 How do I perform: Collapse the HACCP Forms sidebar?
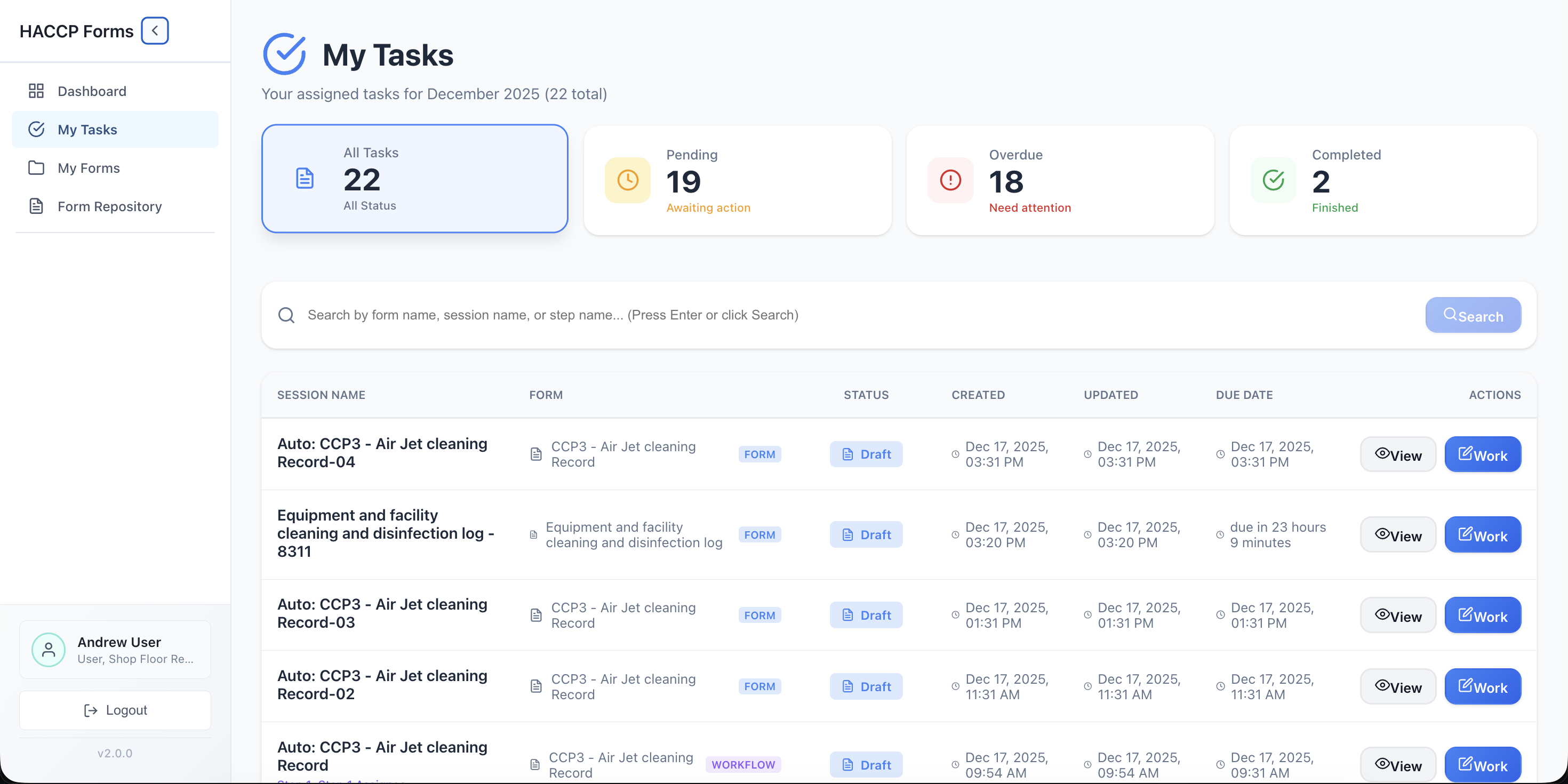(x=155, y=30)
